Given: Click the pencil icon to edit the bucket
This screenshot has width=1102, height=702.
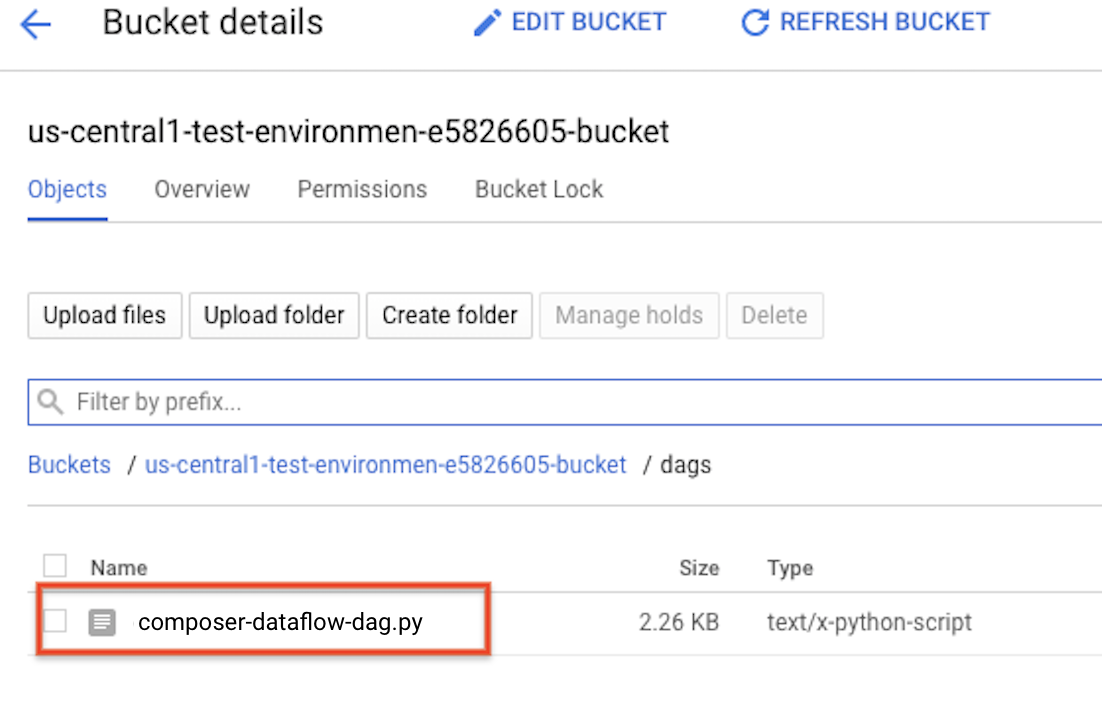Looking at the screenshot, I should point(486,21).
